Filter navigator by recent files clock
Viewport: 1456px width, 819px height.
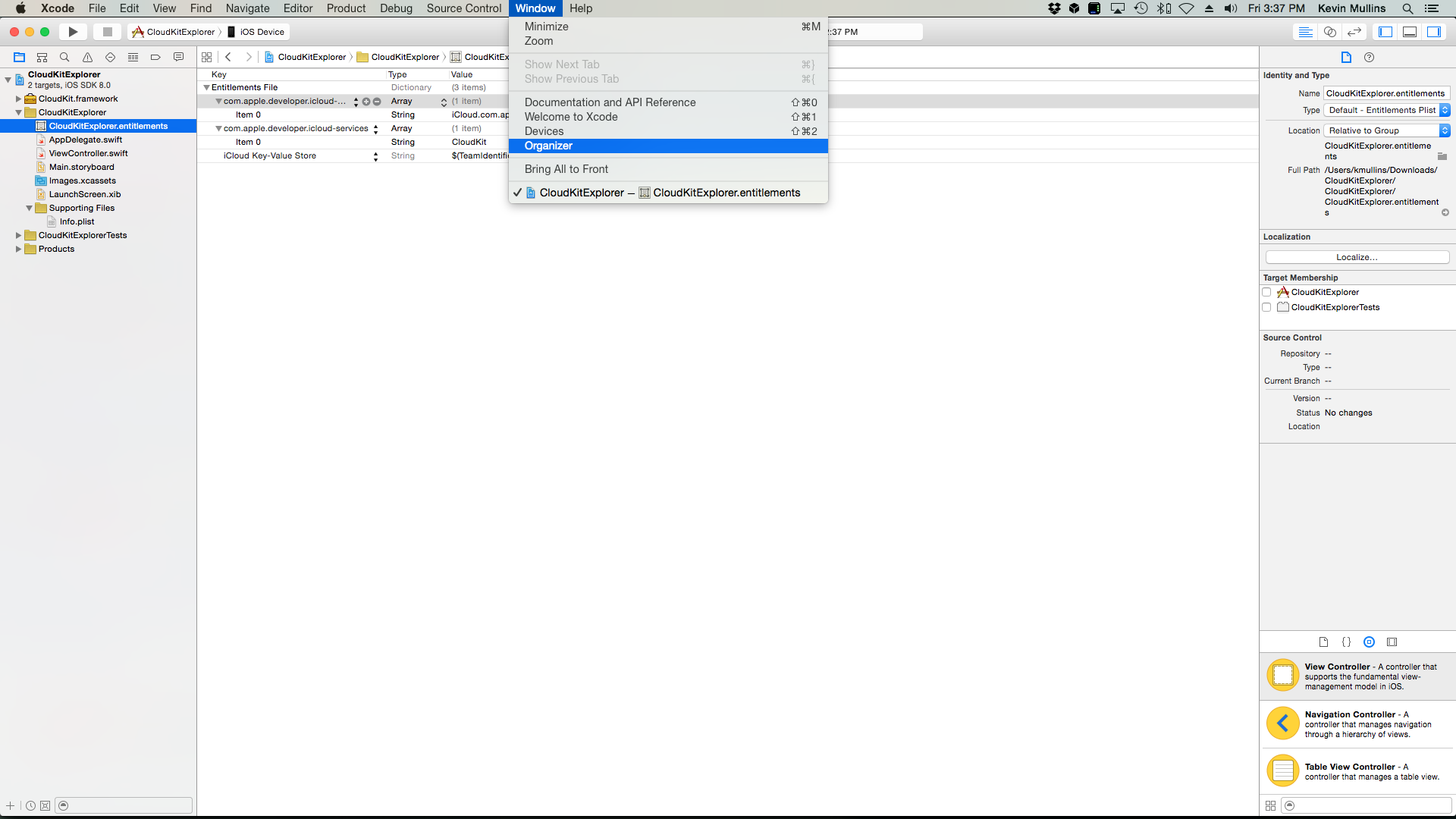click(x=30, y=805)
